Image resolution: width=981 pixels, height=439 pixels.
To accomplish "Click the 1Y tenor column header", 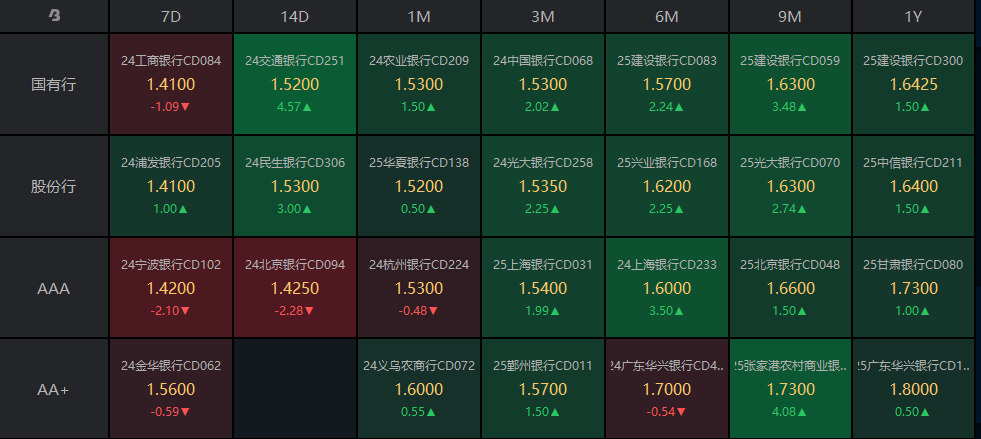I will coord(914,15).
